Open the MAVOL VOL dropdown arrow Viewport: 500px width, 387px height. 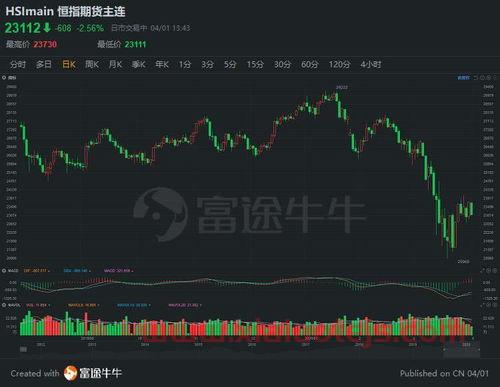click(49, 305)
